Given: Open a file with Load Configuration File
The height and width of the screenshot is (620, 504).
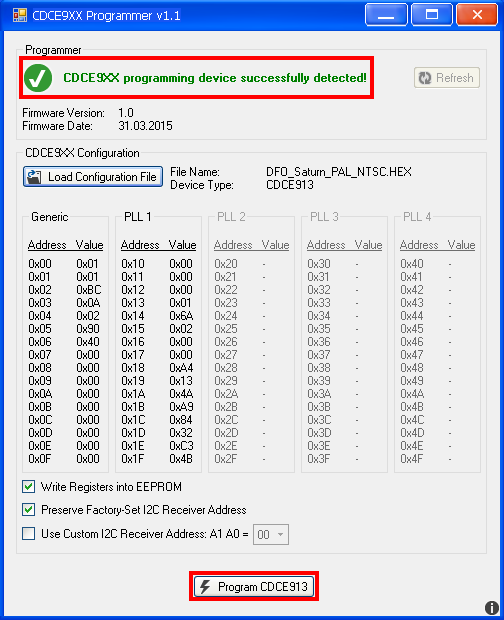Looking at the screenshot, I should pyautogui.click(x=93, y=177).
